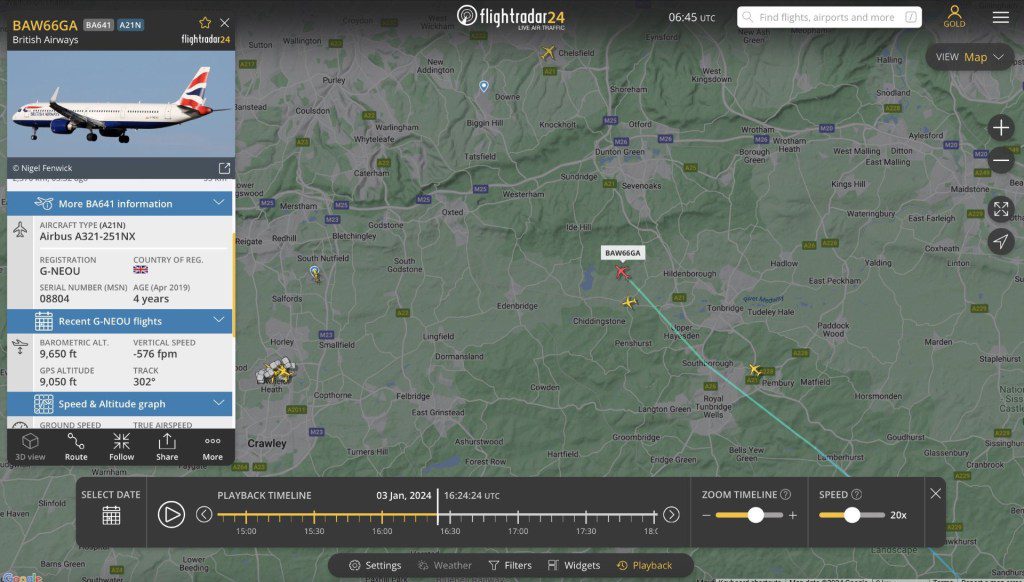Select yellow aircraft near Chiddingstone

630,302
